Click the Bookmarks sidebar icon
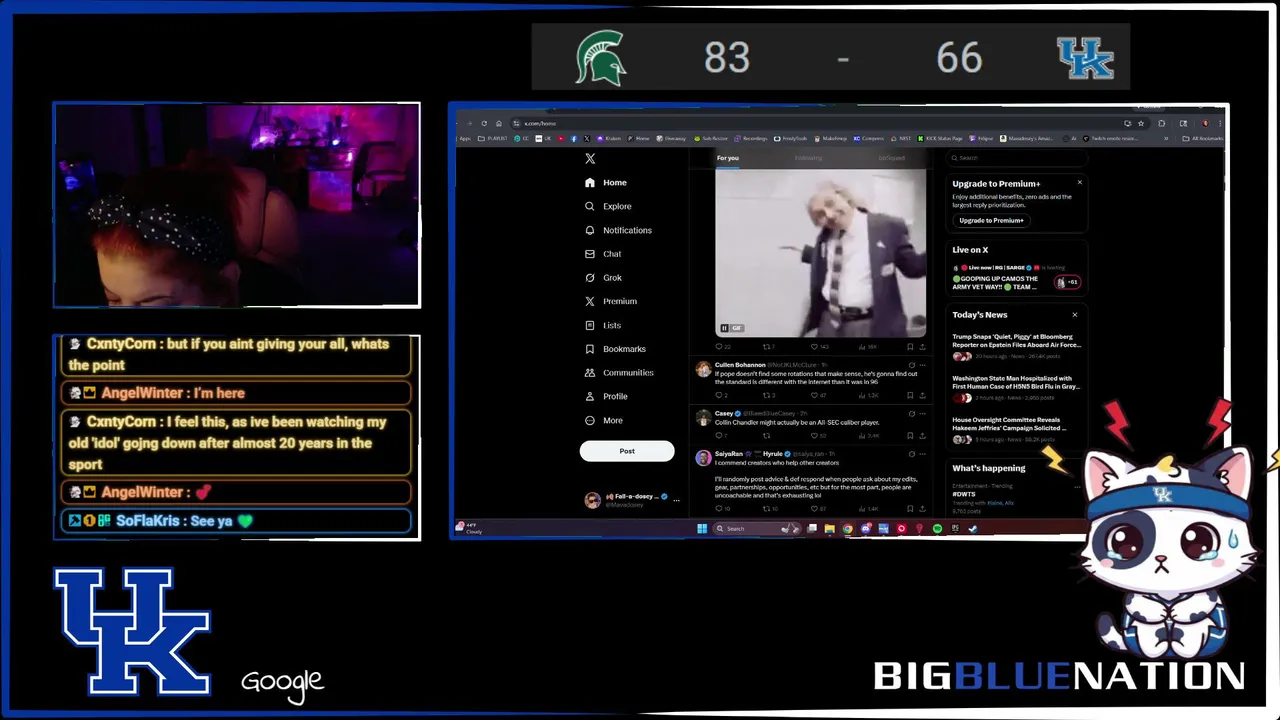The height and width of the screenshot is (720, 1280). (590, 349)
